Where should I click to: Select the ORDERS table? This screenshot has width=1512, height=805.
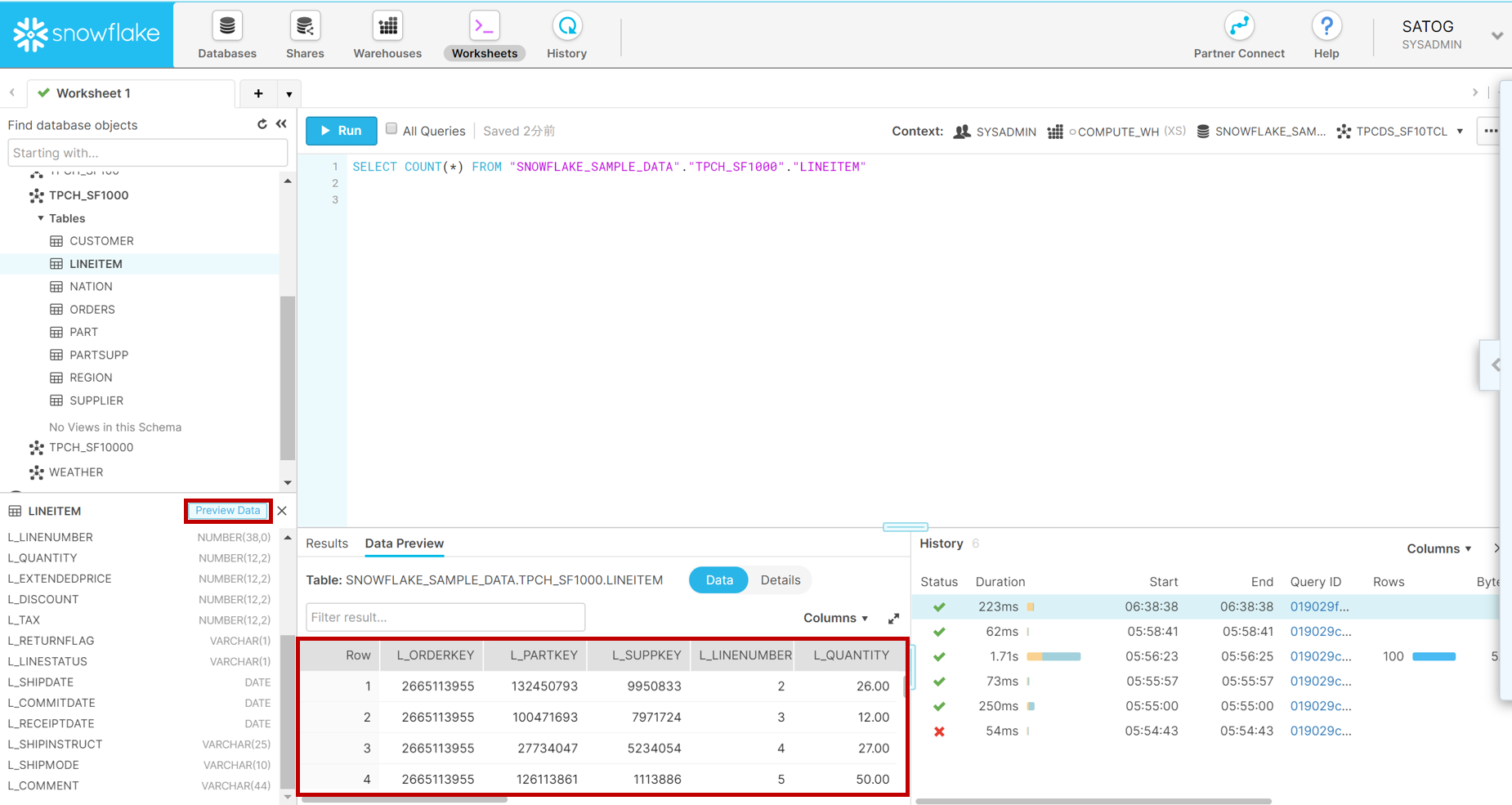[x=92, y=310]
